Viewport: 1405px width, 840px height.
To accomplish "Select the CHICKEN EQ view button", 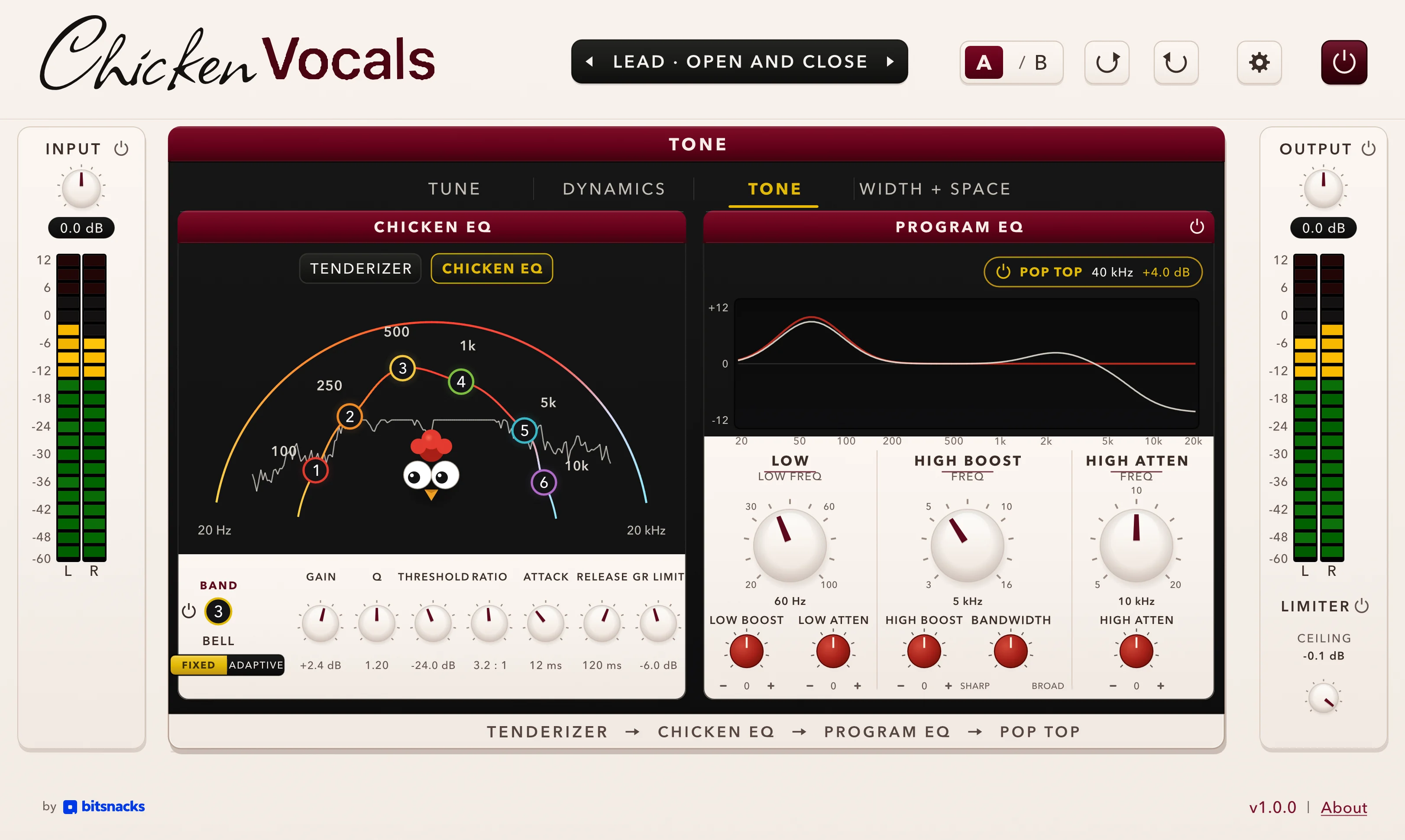I will [x=492, y=268].
